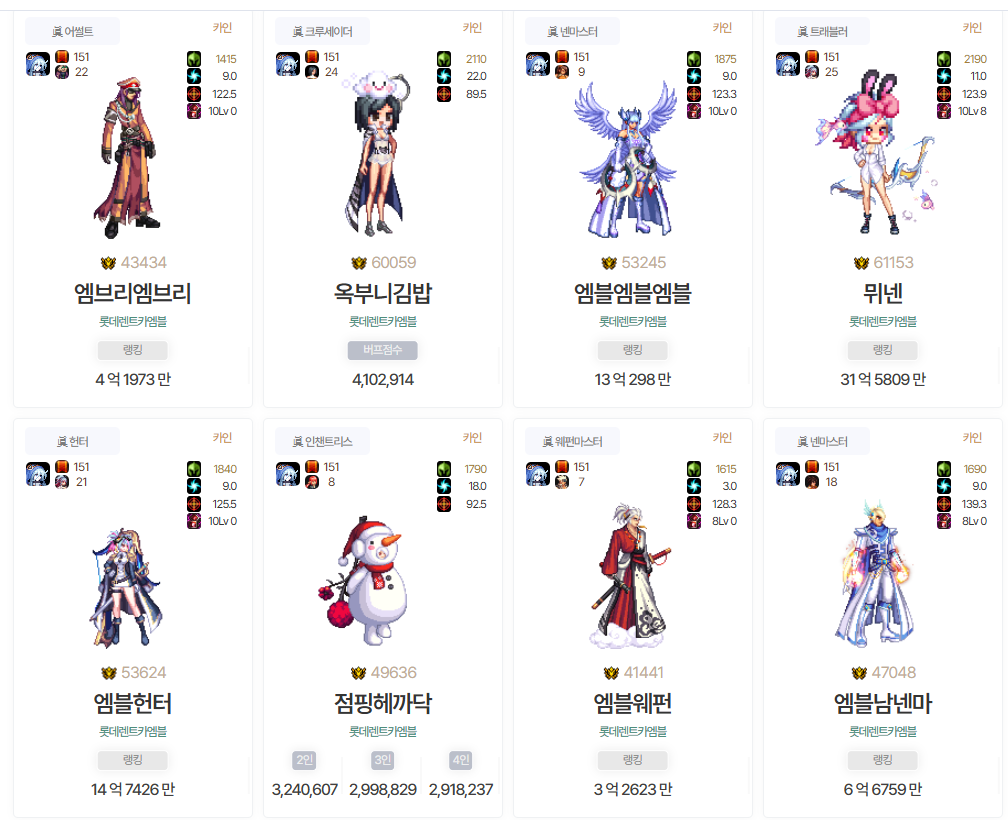Click the adventure group avatar on 엠블헌터 card
Screen dimensions: 1008x820
pyautogui.click(x=38, y=474)
